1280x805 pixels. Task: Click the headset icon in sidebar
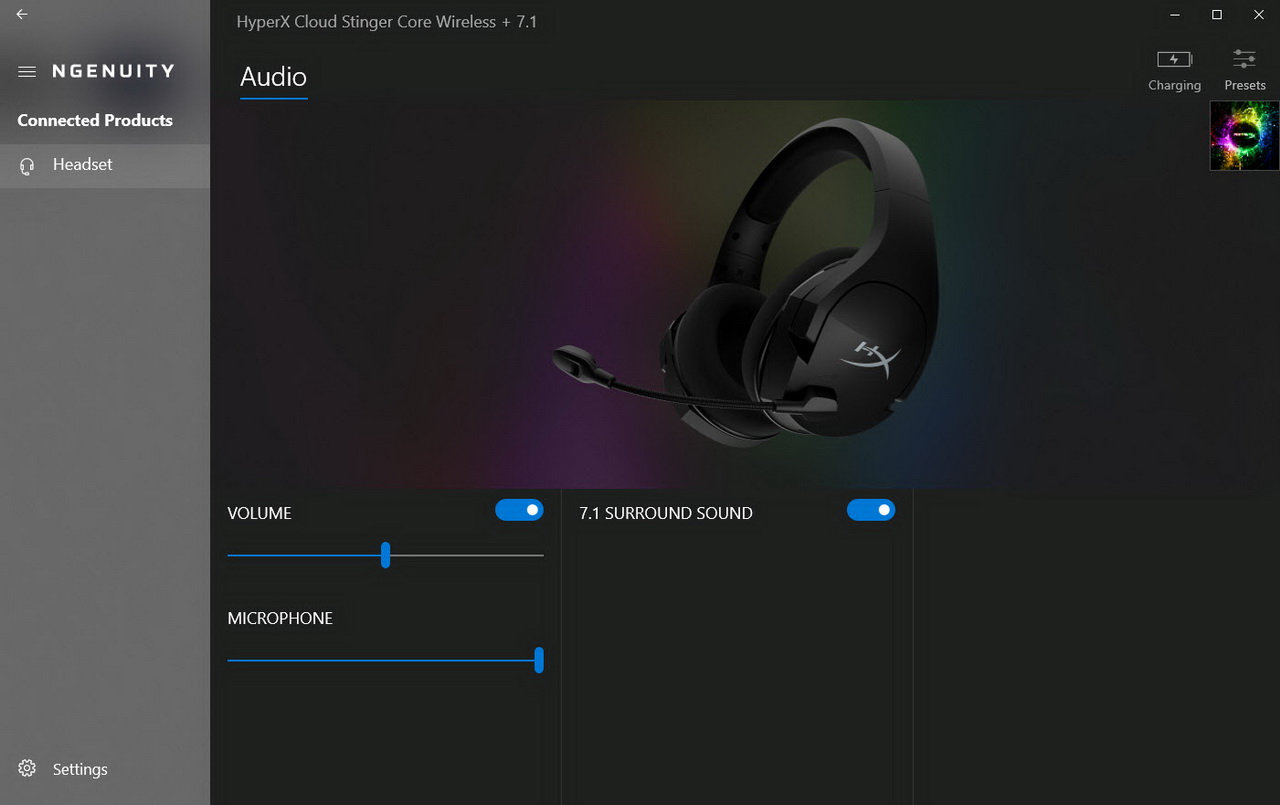(27, 166)
